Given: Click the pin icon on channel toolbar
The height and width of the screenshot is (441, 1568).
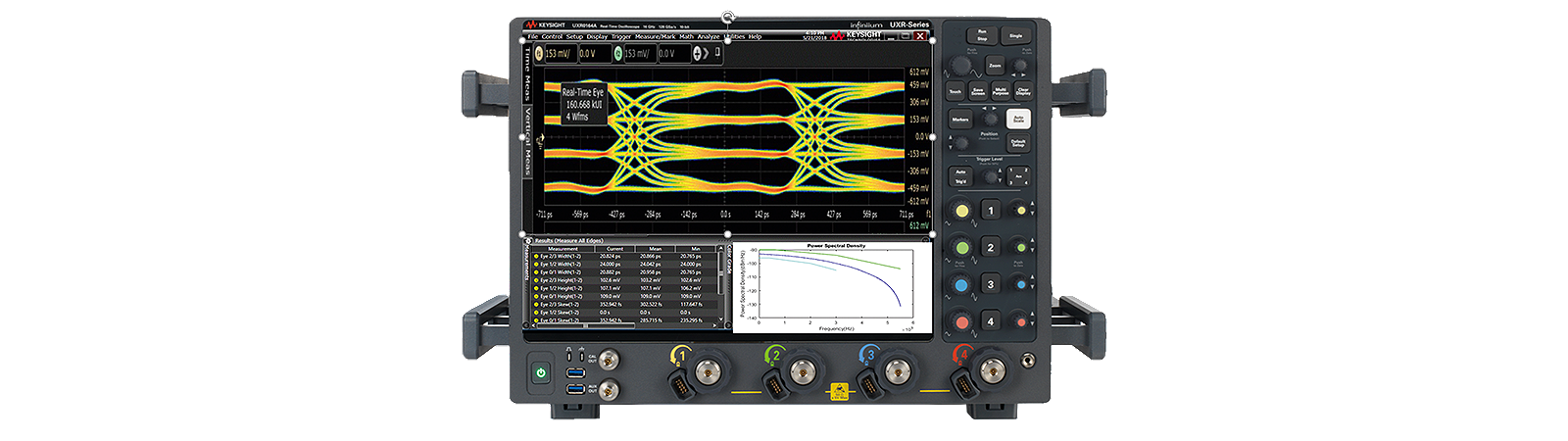Looking at the screenshot, I should (717, 53).
